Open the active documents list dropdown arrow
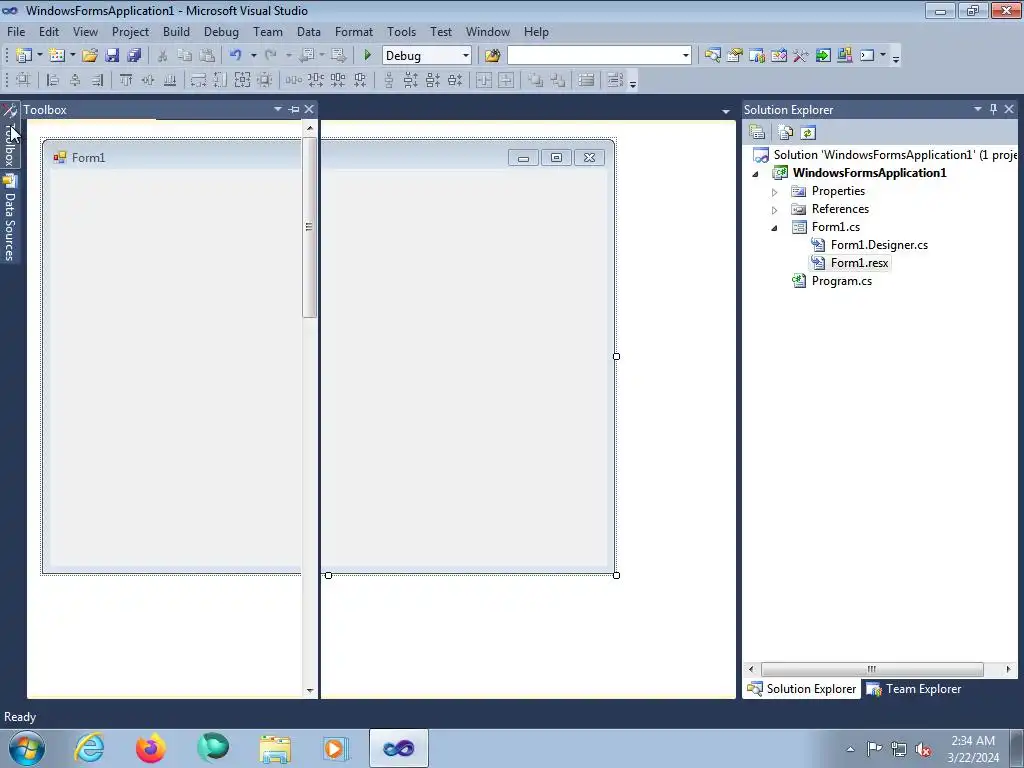The width and height of the screenshot is (1024, 768). [x=726, y=111]
